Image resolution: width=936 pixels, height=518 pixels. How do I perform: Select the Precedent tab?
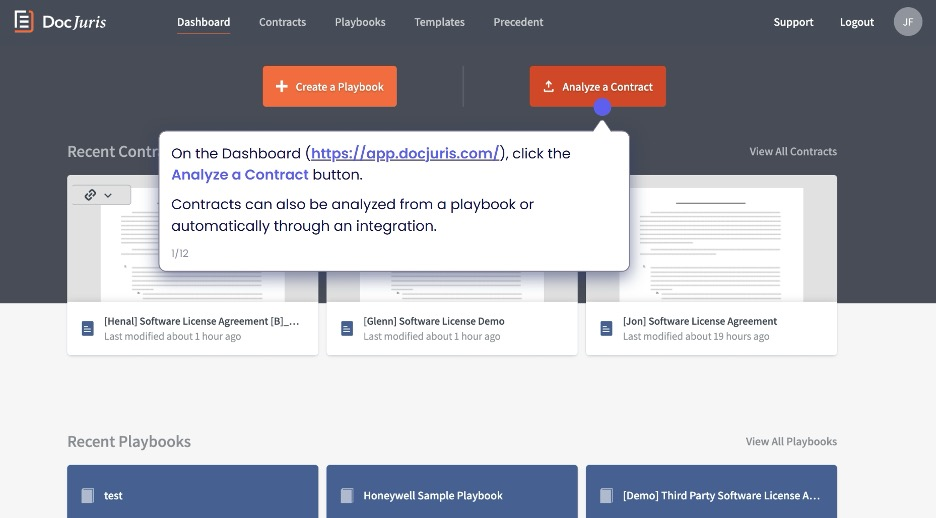click(x=518, y=22)
